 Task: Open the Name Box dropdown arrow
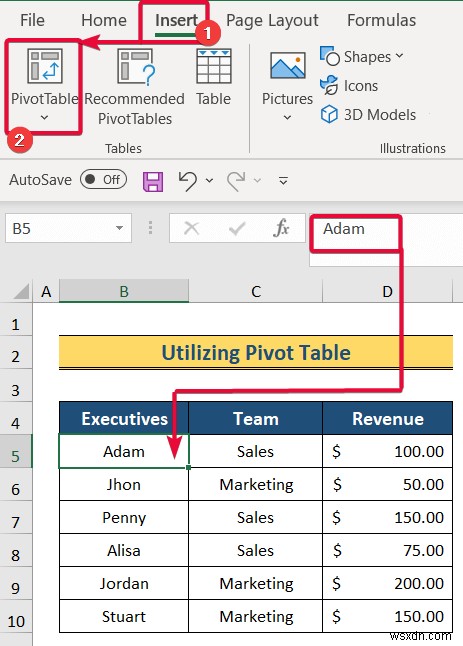pyautogui.click(x=119, y=228)
